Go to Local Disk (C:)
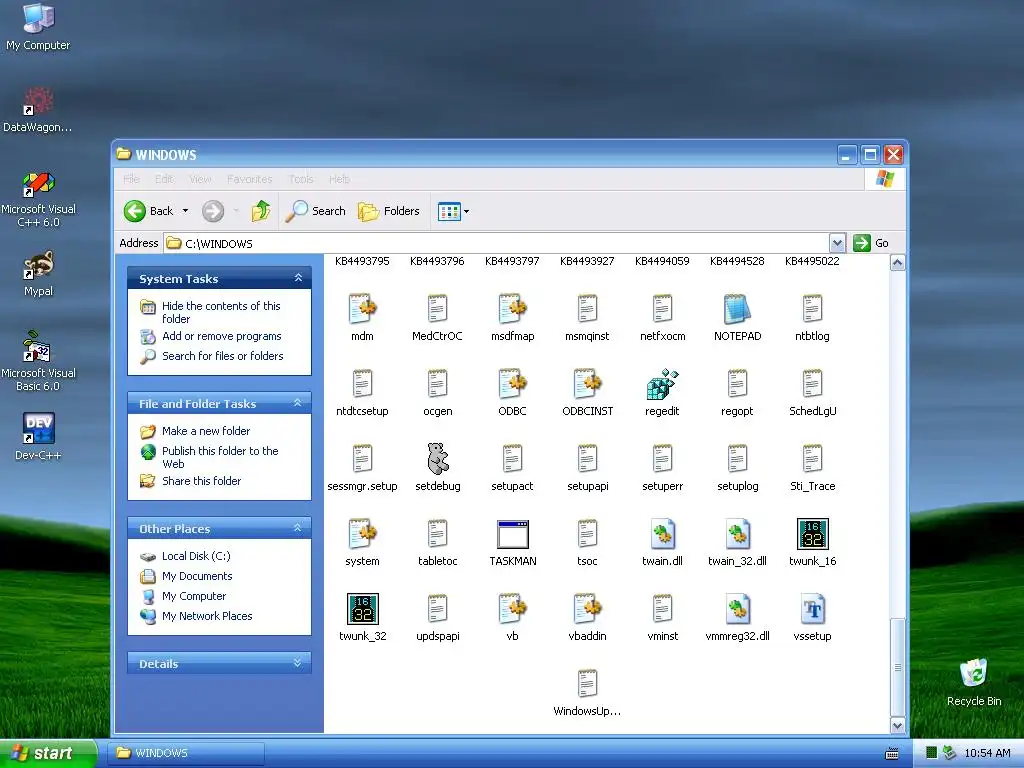Viewport: 1024px width, 768px height. pyautogui.click(x=196, y=556)
